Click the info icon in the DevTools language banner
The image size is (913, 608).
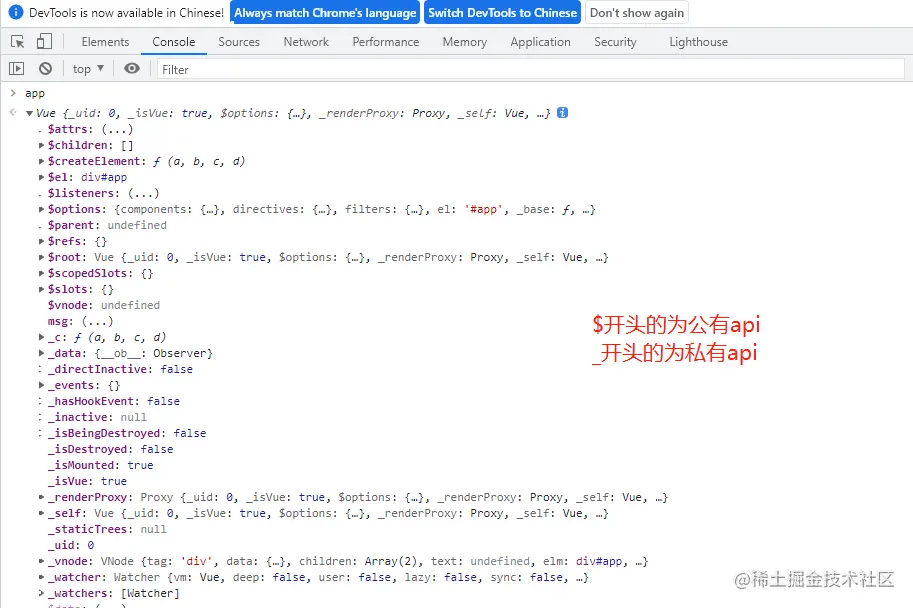(16, 12)
